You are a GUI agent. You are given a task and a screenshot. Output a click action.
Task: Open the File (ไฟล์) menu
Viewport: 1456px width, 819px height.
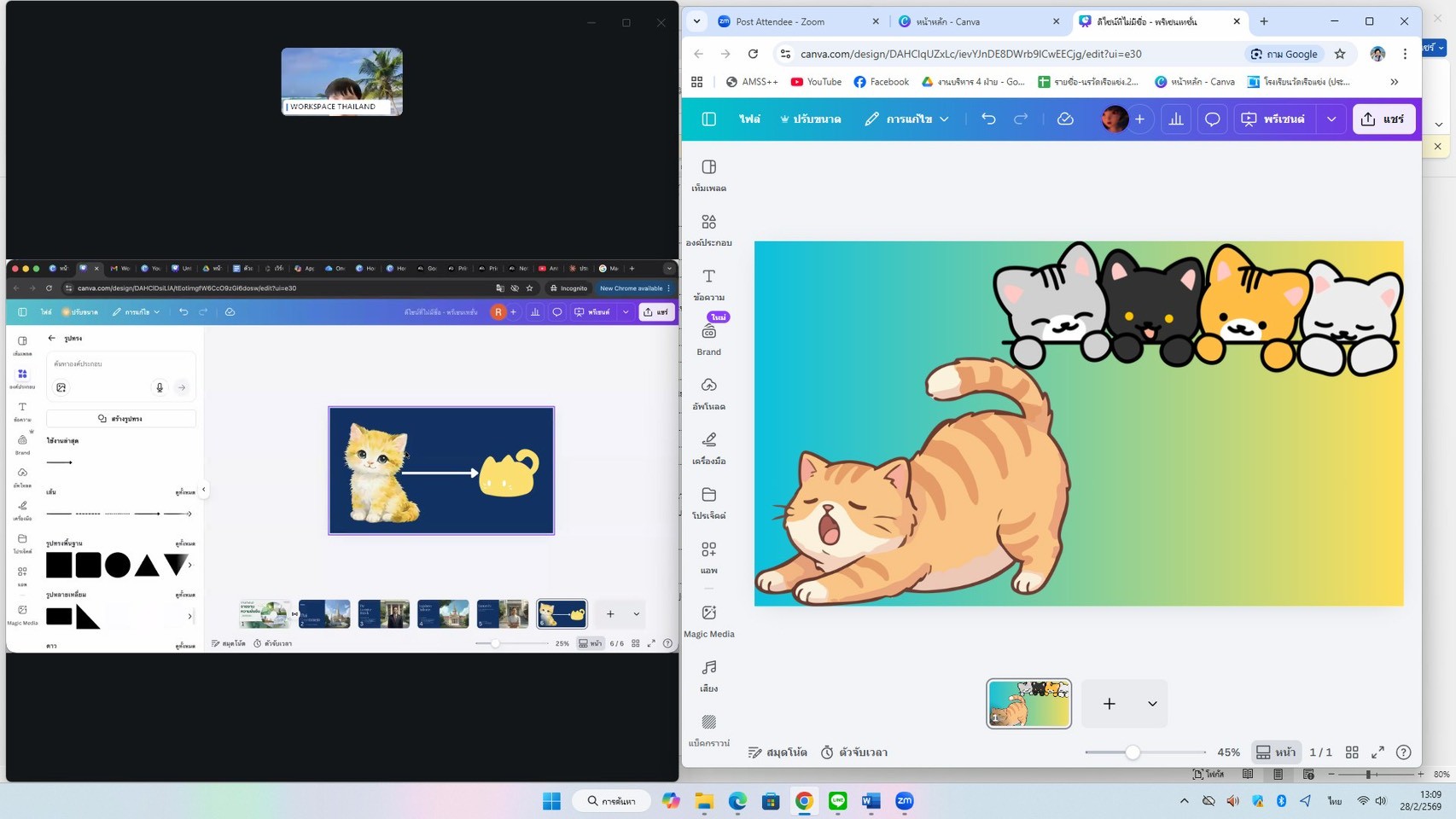749,119
